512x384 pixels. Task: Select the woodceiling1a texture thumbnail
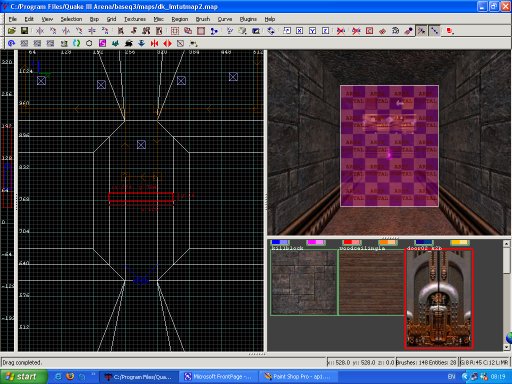pyautogui.click(x=371, y=282)
